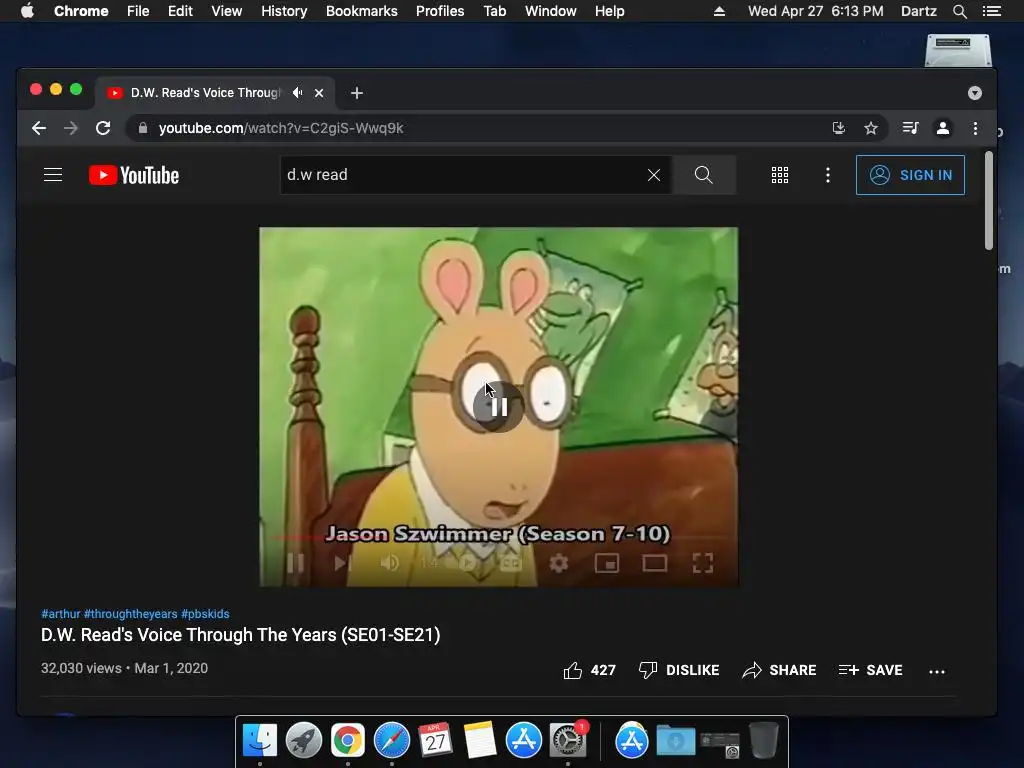The image size is (1024, 768).
Task: Open the Profiles menu
Action: point(440,11)
